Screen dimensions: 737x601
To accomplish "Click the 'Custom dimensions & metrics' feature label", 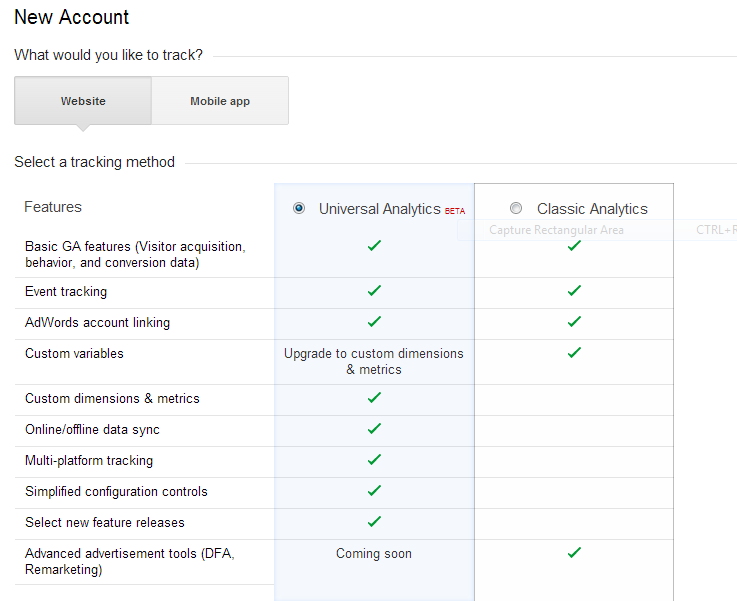I will [x=112, y=398].
